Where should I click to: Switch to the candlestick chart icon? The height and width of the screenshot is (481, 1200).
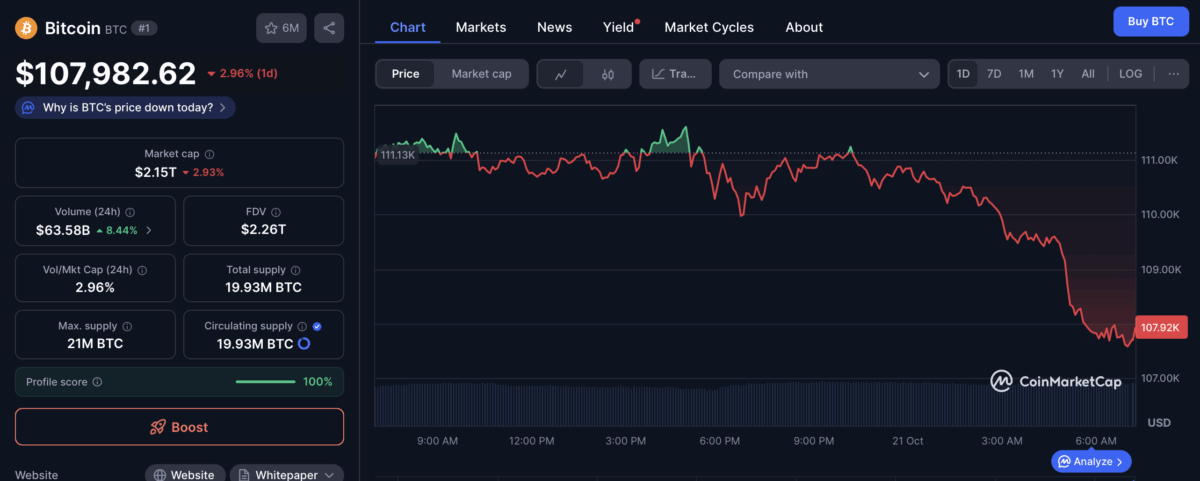[x=607, y=74]
